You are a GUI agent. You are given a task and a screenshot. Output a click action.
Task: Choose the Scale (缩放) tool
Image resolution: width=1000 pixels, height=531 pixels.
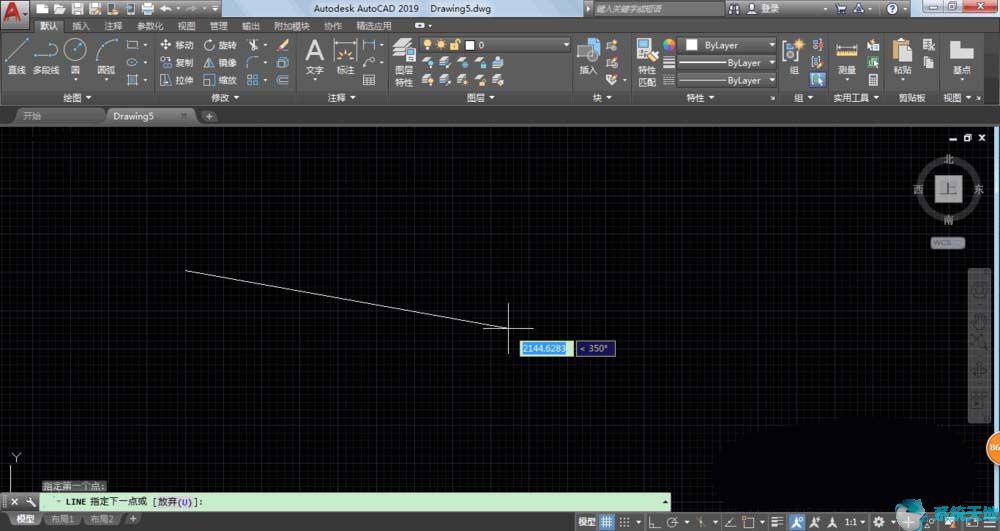(x=220, y=80)
